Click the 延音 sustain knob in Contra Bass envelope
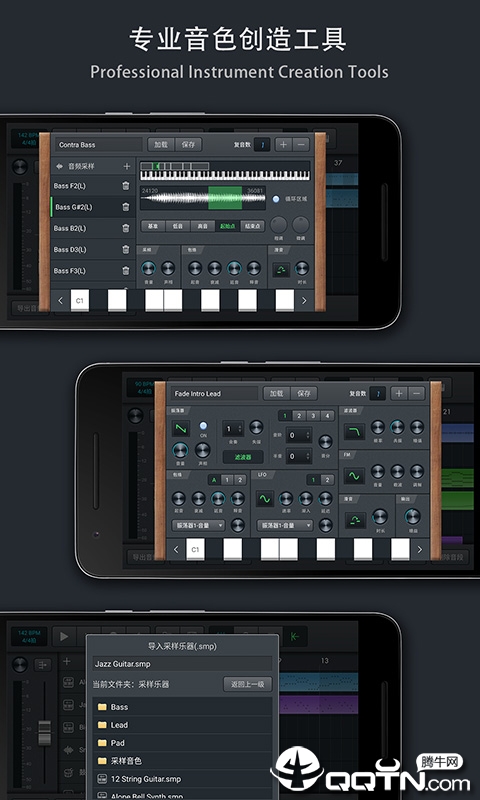 [x=234, y=268]
